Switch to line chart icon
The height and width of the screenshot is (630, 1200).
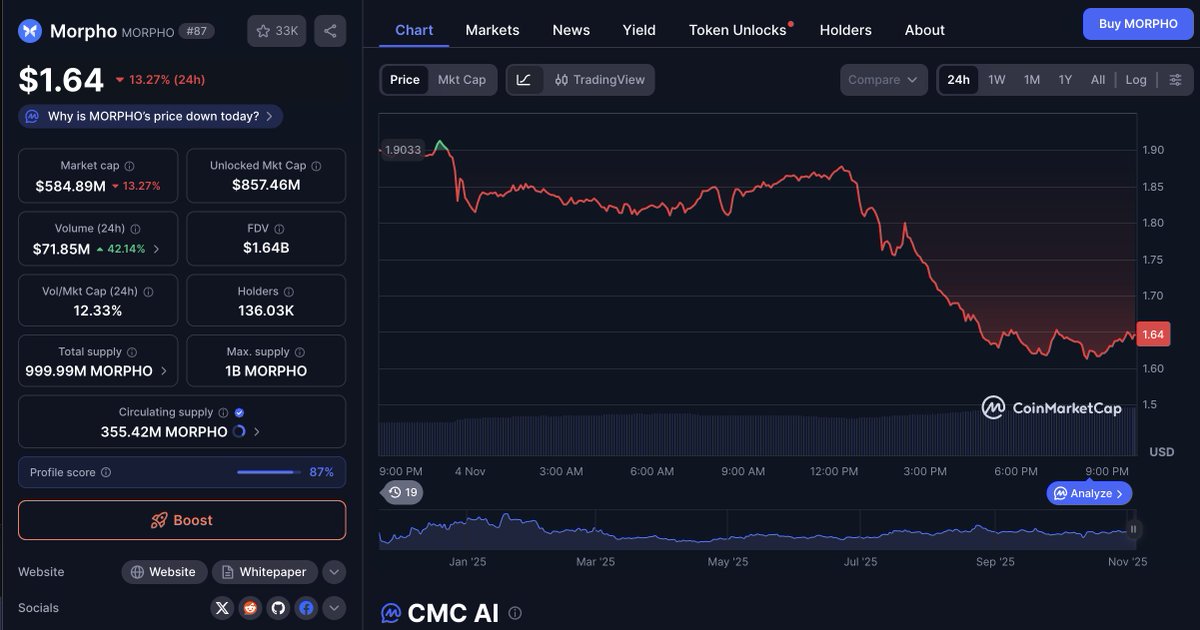(524, 80)
